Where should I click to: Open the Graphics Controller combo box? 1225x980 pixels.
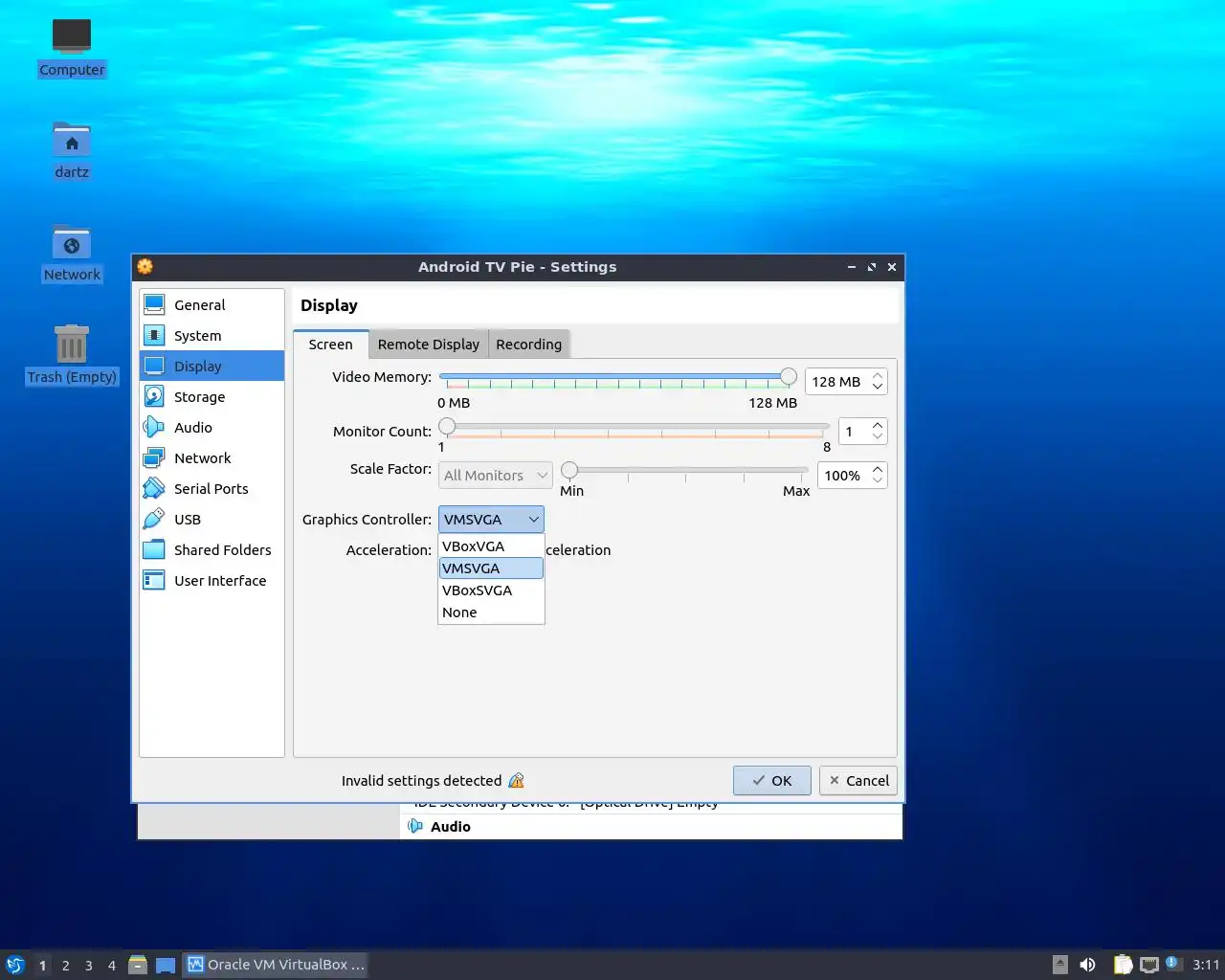(491, 520)
